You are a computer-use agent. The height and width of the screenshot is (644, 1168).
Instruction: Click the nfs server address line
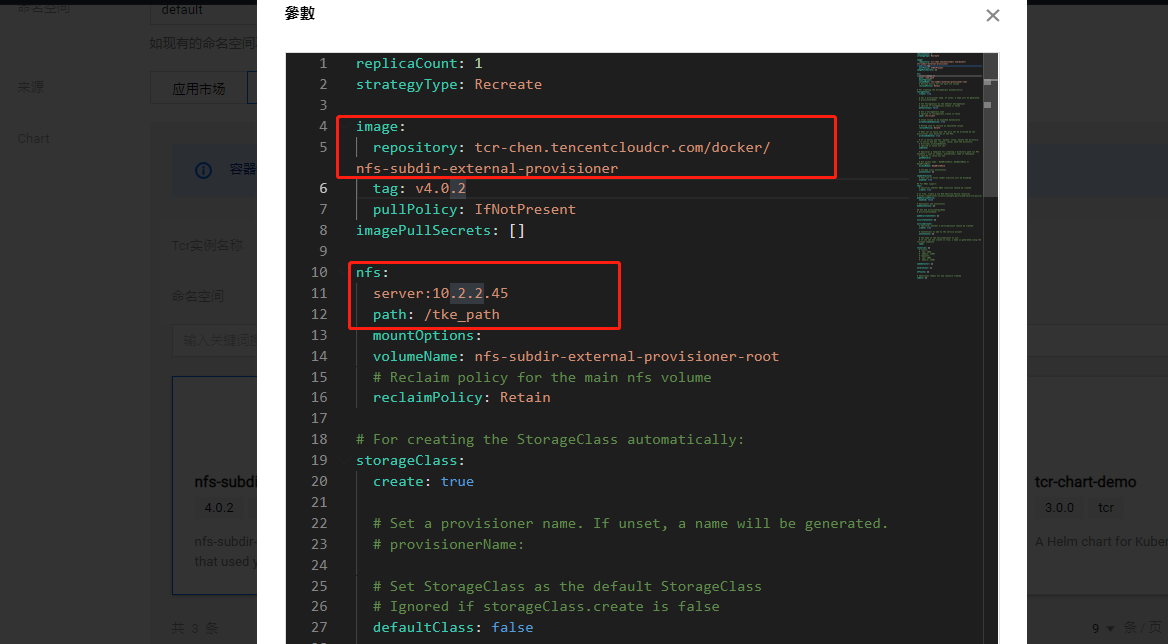tap(440, 293)
